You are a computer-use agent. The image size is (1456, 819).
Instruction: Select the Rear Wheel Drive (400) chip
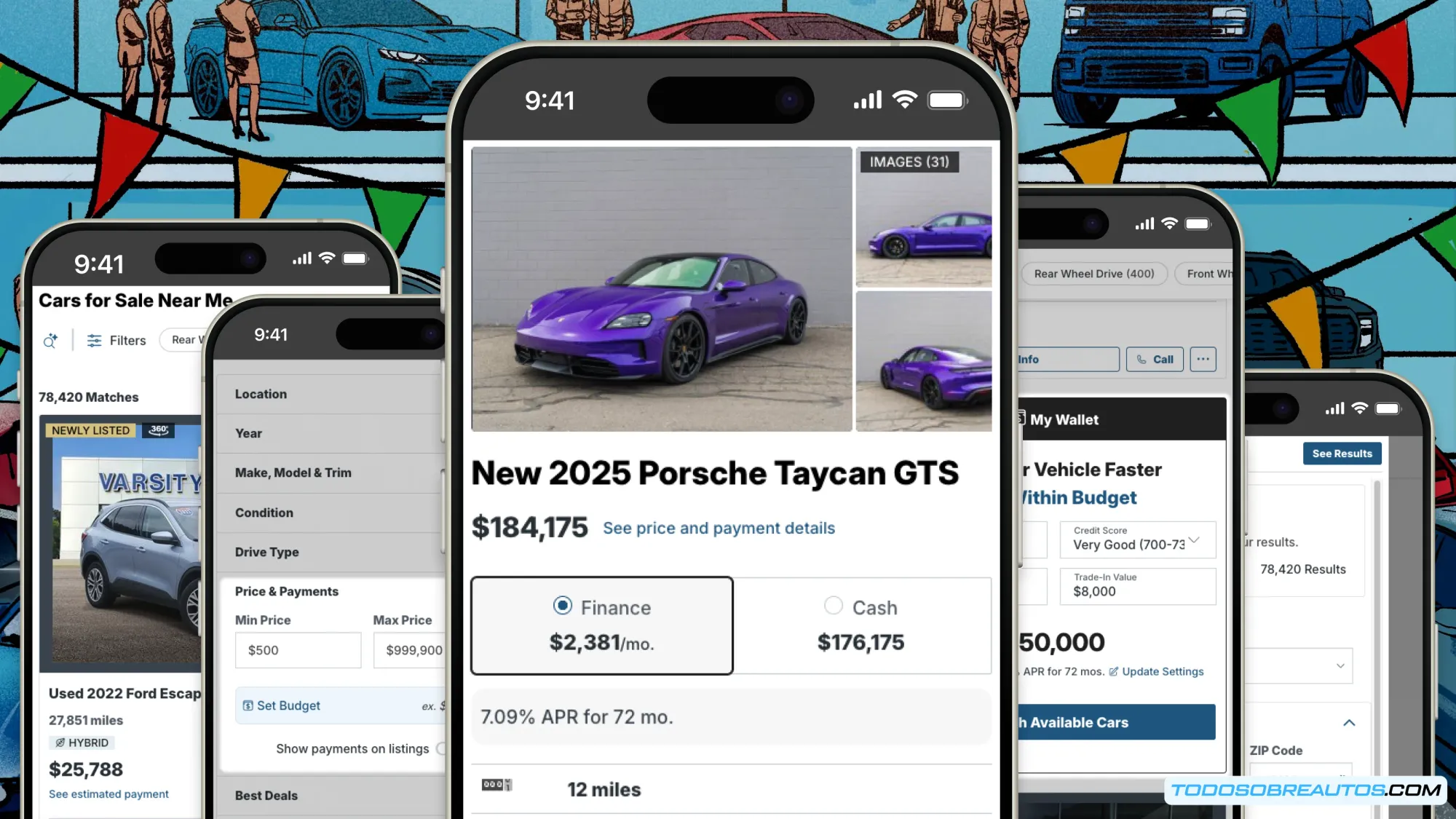click(1093, 274)
